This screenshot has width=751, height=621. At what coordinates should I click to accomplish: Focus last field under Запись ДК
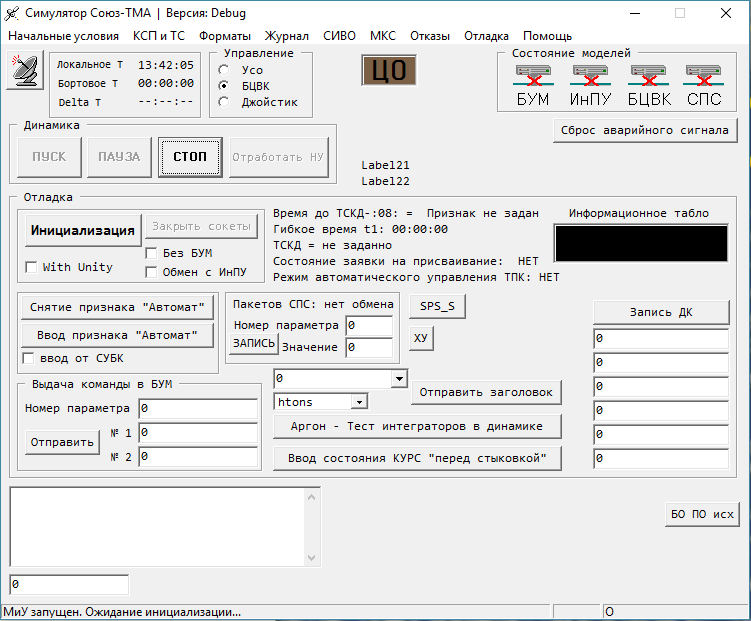pyautogui.click(x=661, y=459)
